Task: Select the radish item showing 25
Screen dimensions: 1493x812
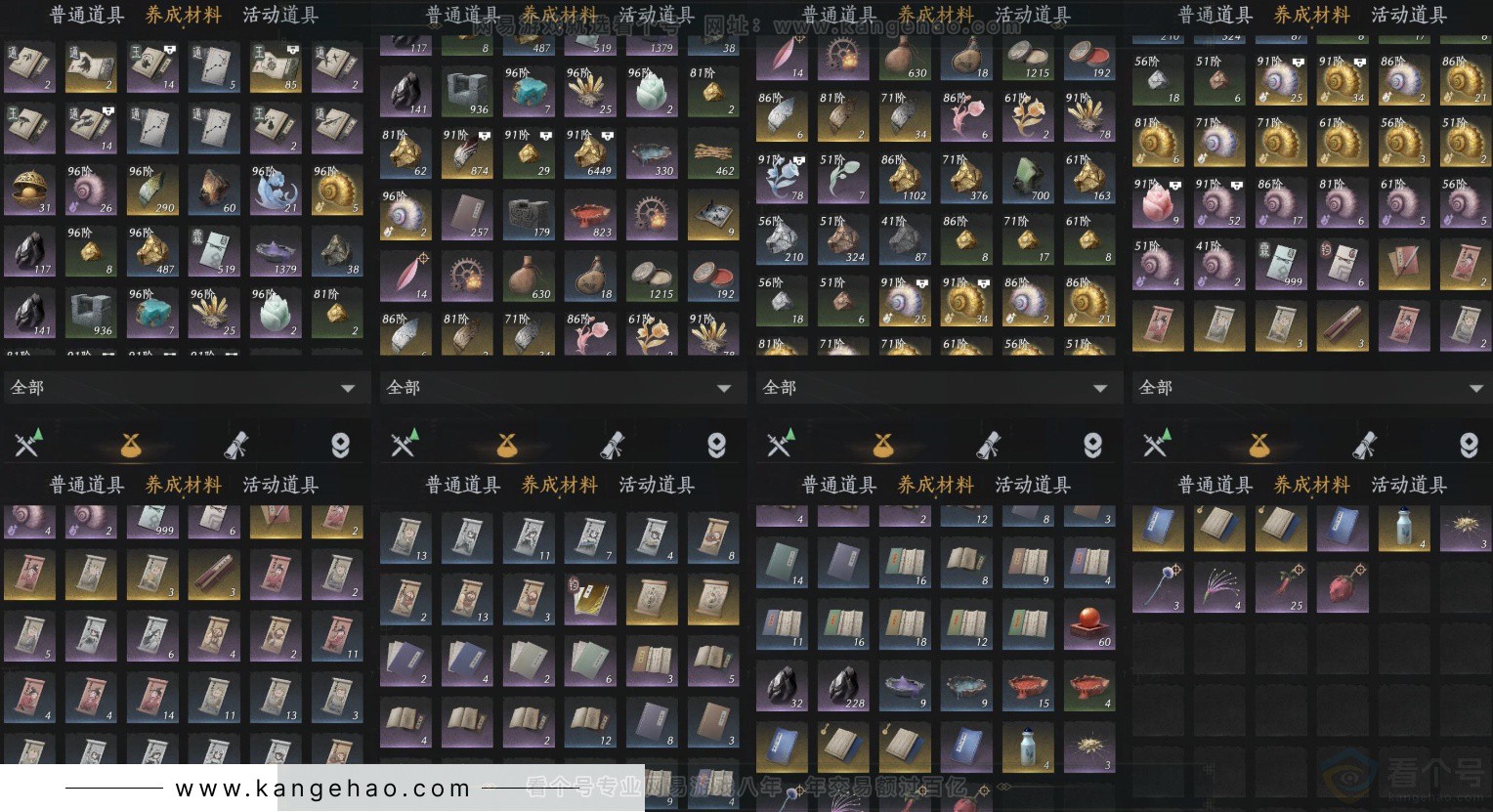Action: [1281, 588]
